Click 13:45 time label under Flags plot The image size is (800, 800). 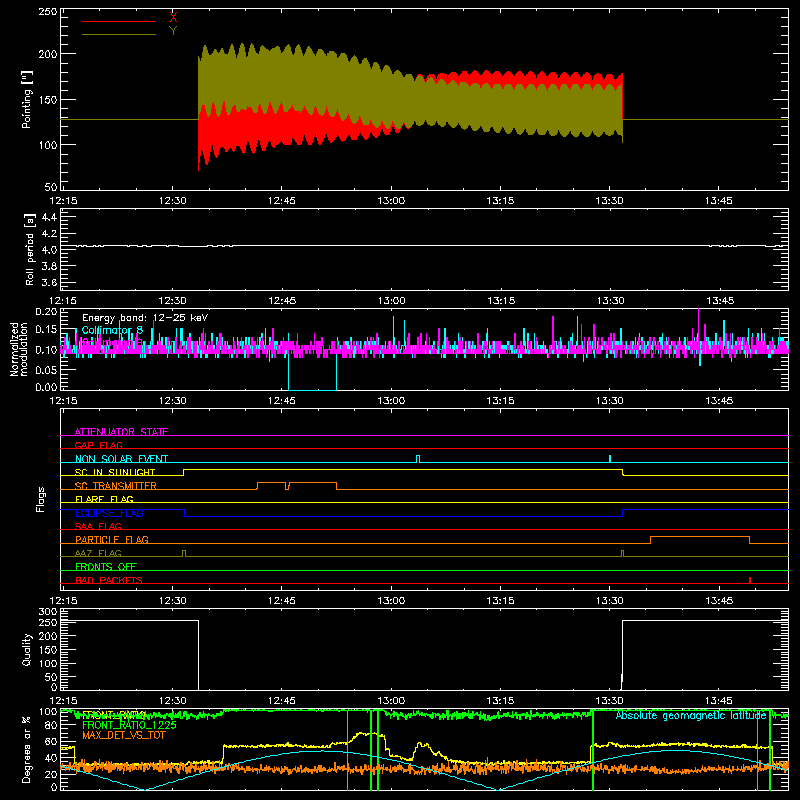point(718,601)
